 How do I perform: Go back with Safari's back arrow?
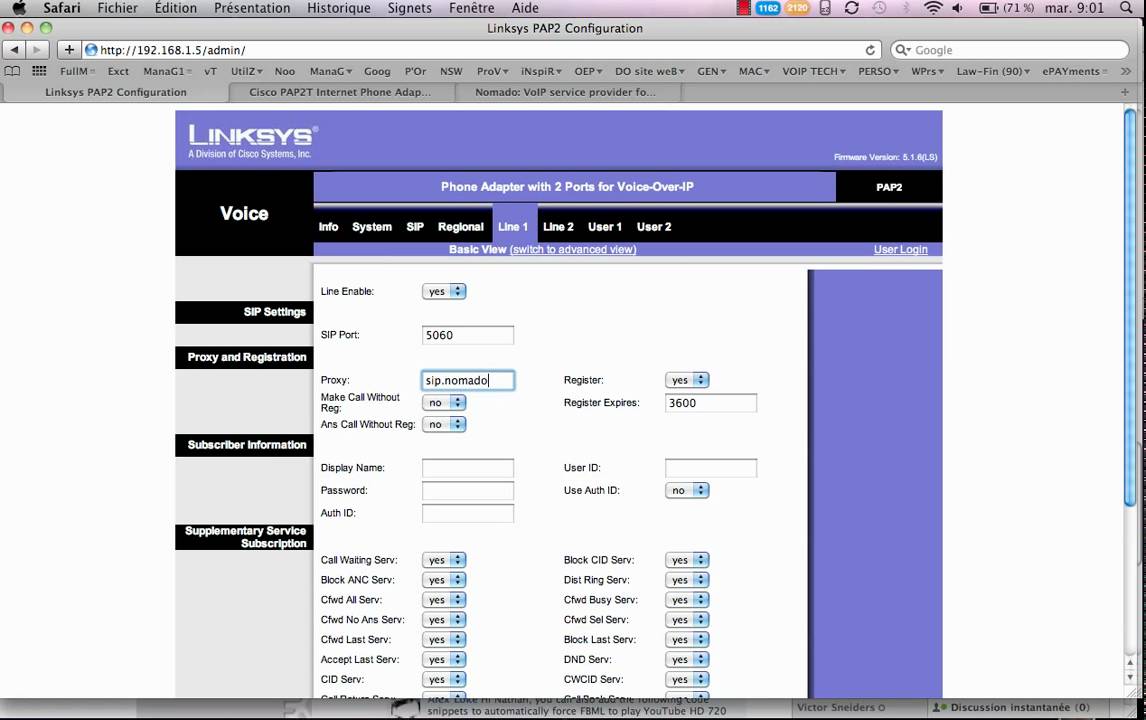pos(15,50)
